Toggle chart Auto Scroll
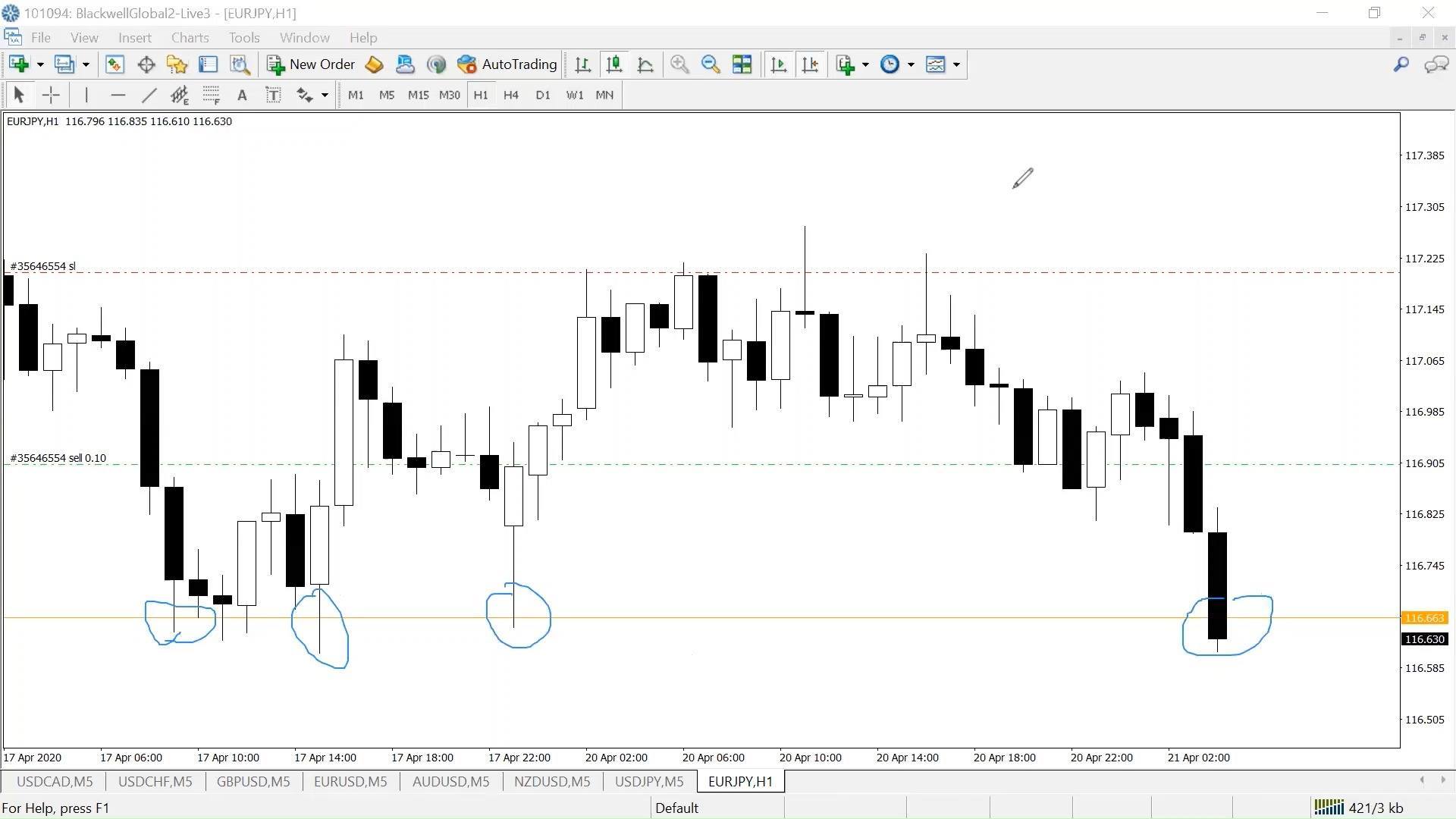Viewport: 1456px width, 819px height. (779, 64)
